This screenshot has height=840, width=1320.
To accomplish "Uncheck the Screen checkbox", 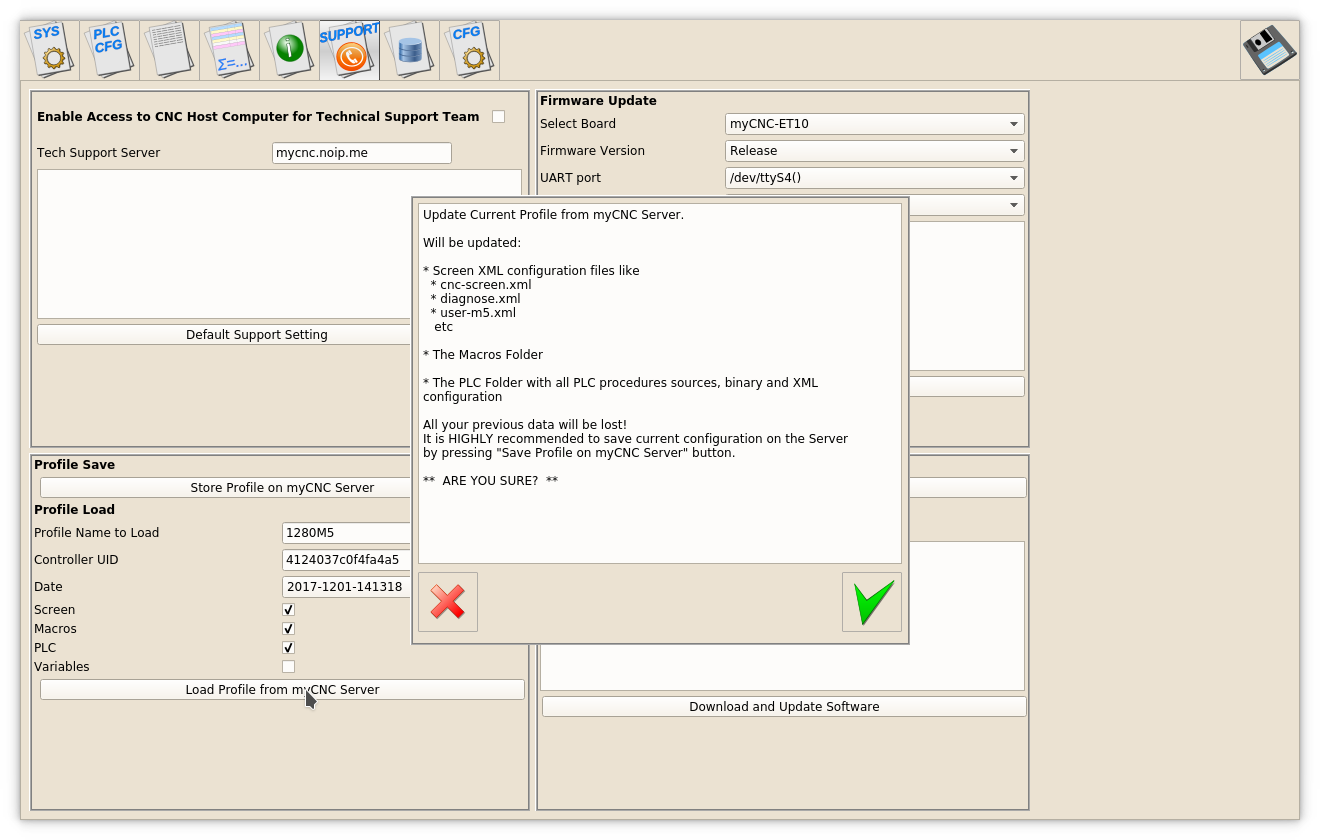I will click(x=288, y=610).
